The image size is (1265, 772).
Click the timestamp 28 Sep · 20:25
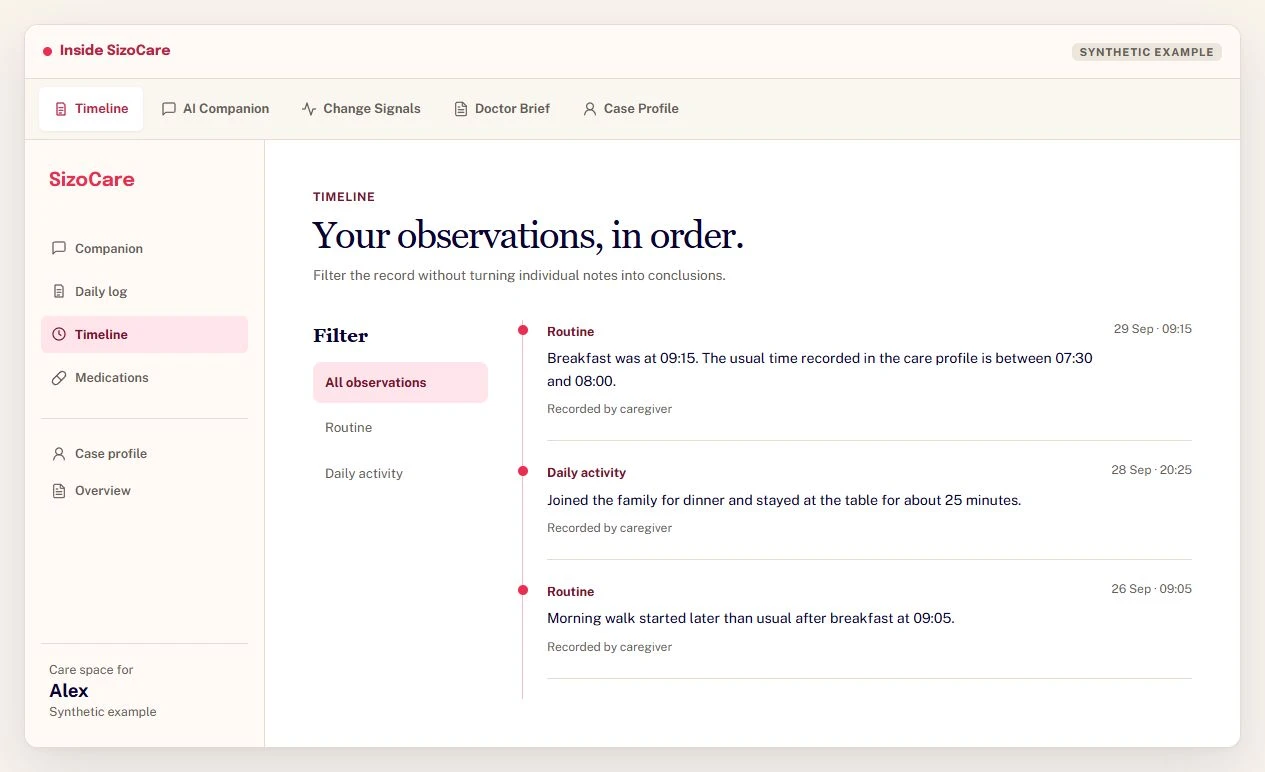click(1151, 469)
